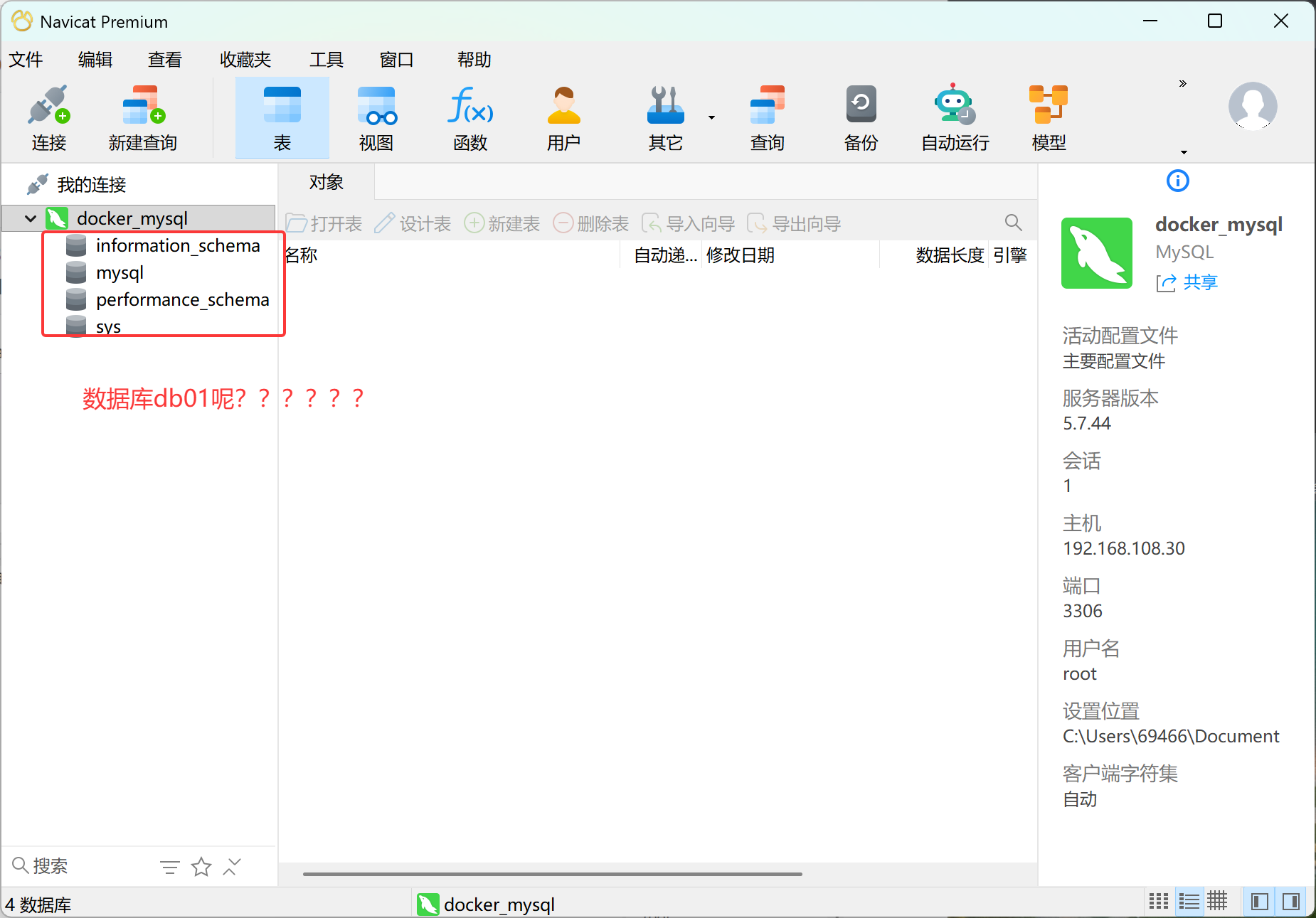Launch the Import Wizard (导入向导)

point(689,224)
